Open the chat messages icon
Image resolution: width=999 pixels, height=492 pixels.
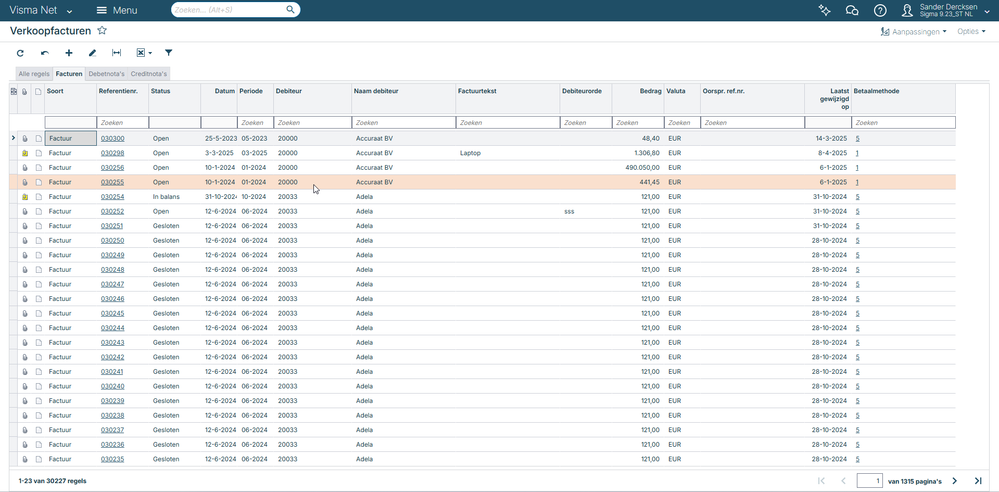tap(852, 10)
